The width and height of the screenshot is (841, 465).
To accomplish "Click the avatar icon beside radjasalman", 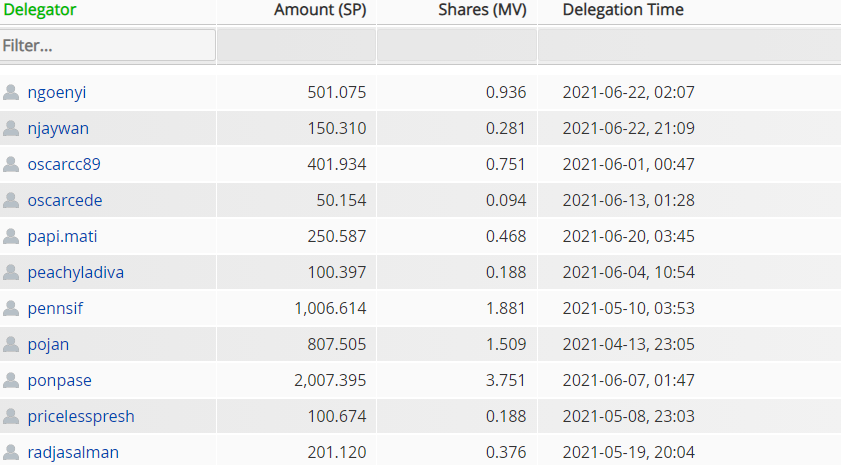I will click(x=11, y=452).
